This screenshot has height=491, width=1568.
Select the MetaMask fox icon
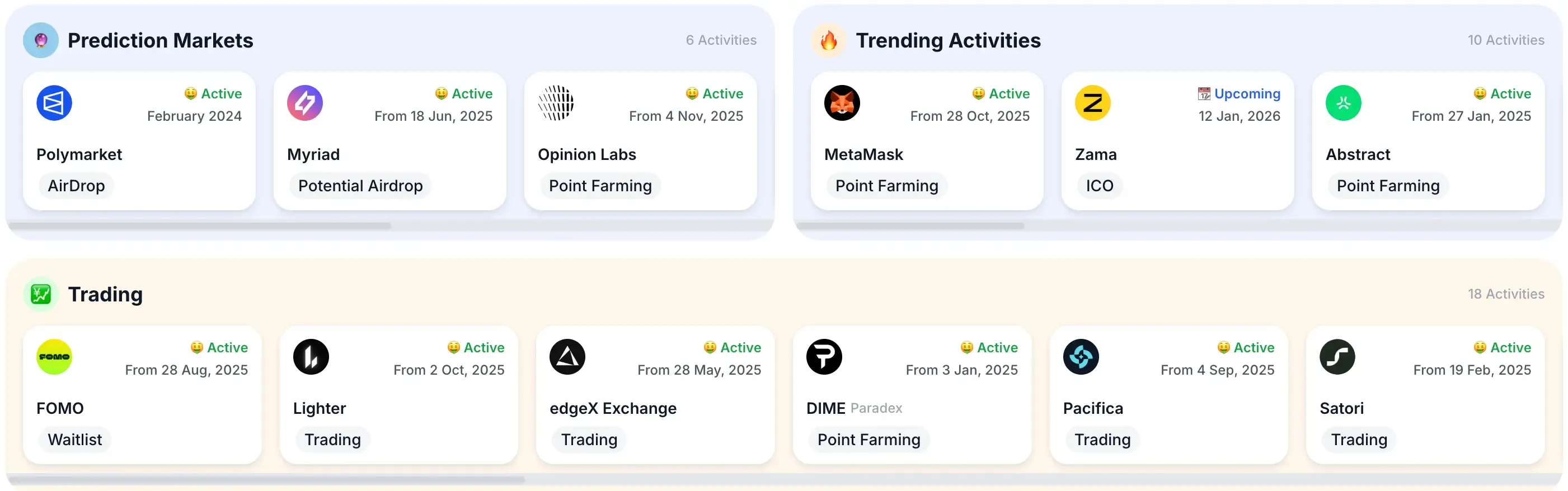(x=841, y=103)
